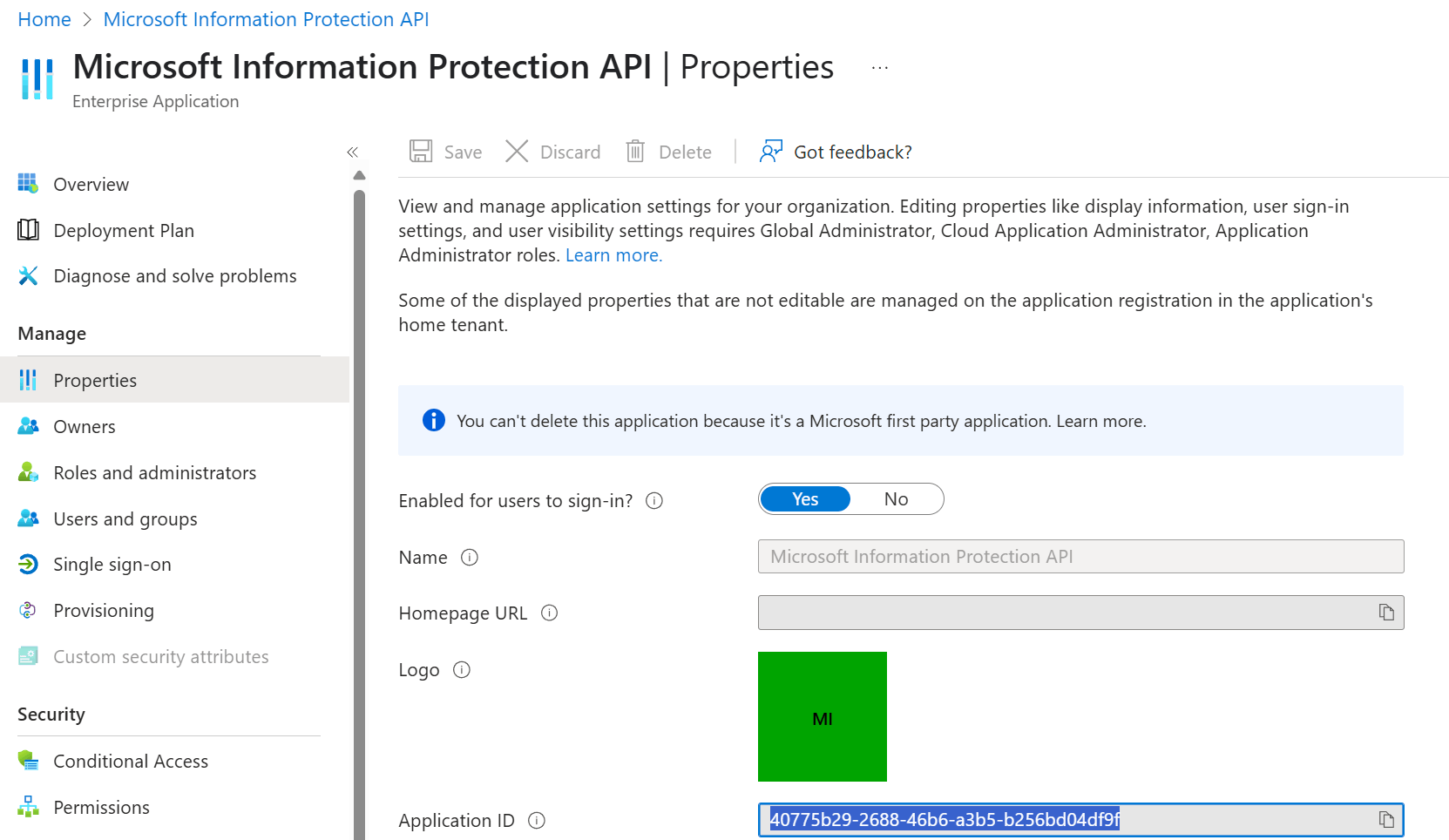
Task: Copy the Homepage URL value
Action: pos(1385,612)
